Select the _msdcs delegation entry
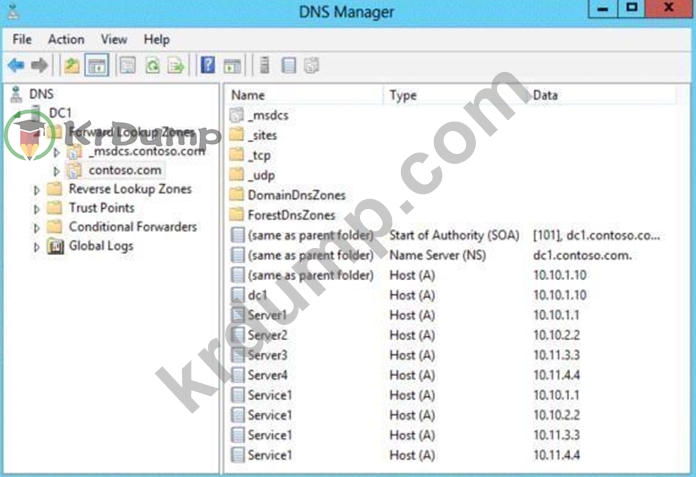 [x=268, y=115]
